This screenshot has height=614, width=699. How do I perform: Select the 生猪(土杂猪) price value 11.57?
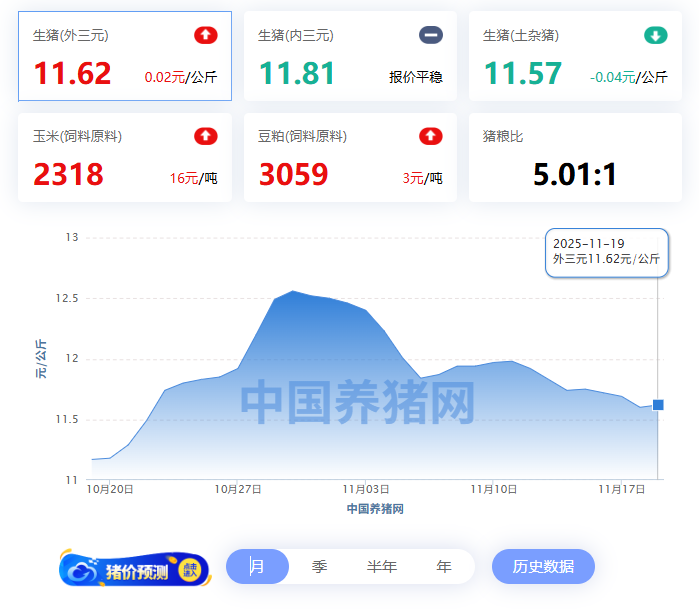pyautogui.click(x=523, y=74)
